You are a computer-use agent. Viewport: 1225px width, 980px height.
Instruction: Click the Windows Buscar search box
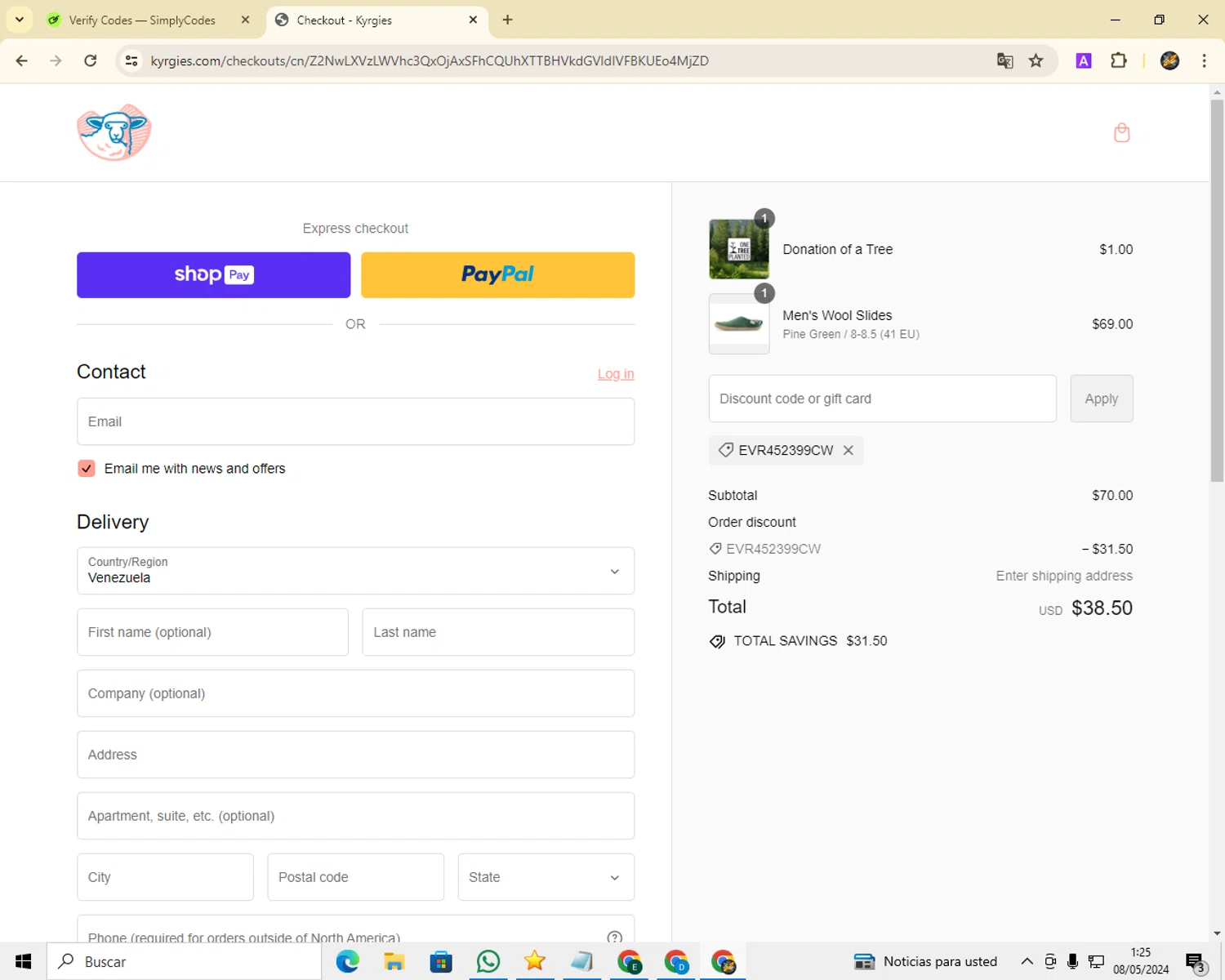tap(184, 961)
